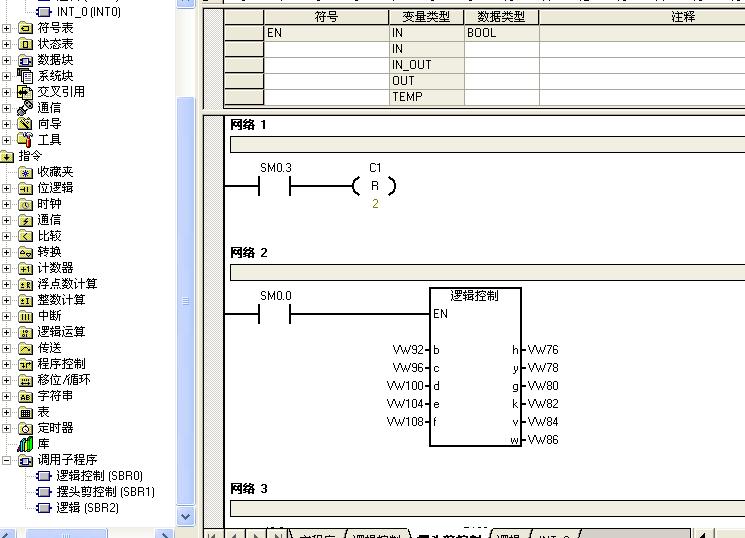The image size is (745, 538).
Task: Select the 定时器 timer folder icon
Action: (x=26, y=428)
